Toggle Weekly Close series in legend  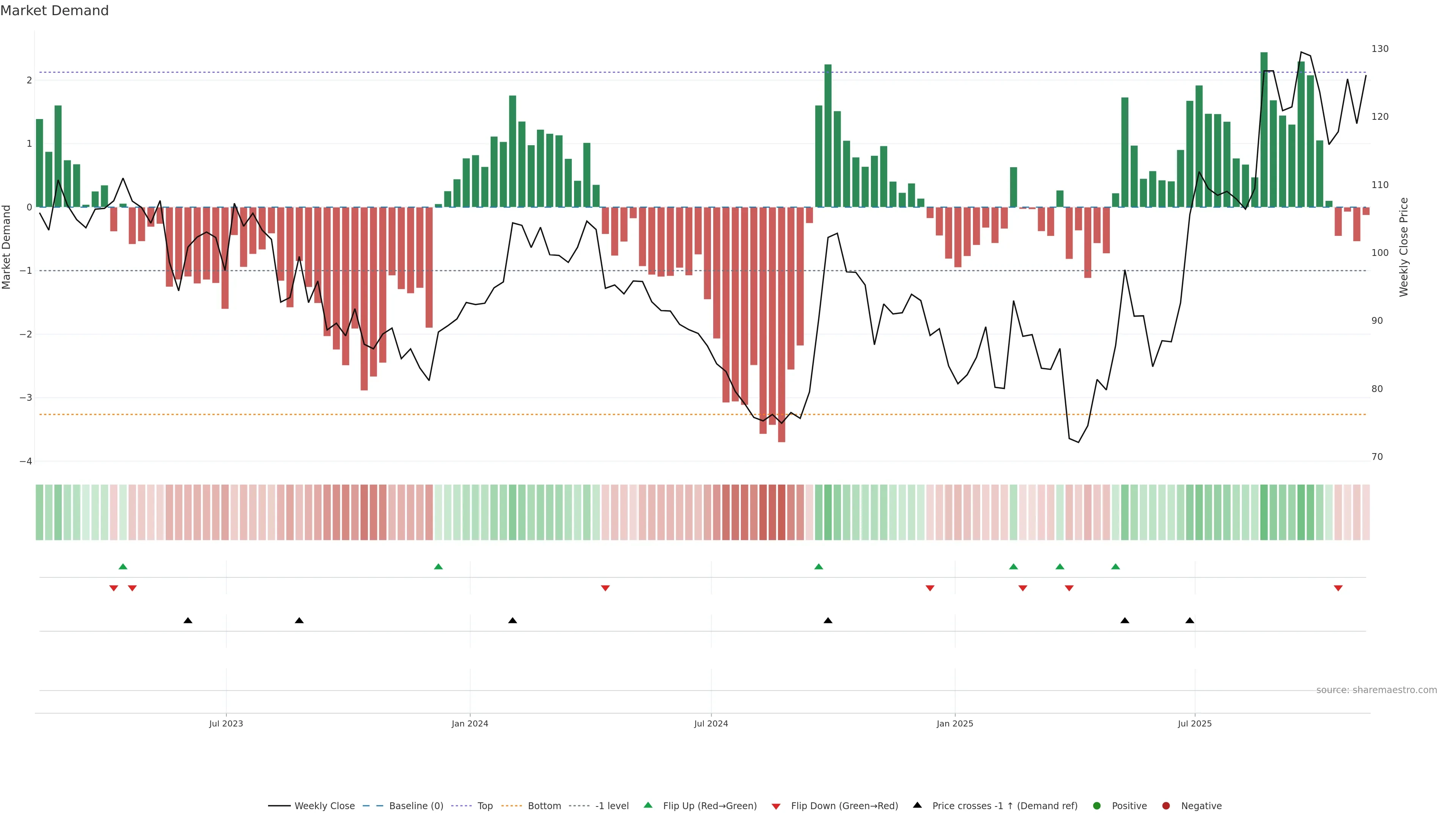click(325, 805)
